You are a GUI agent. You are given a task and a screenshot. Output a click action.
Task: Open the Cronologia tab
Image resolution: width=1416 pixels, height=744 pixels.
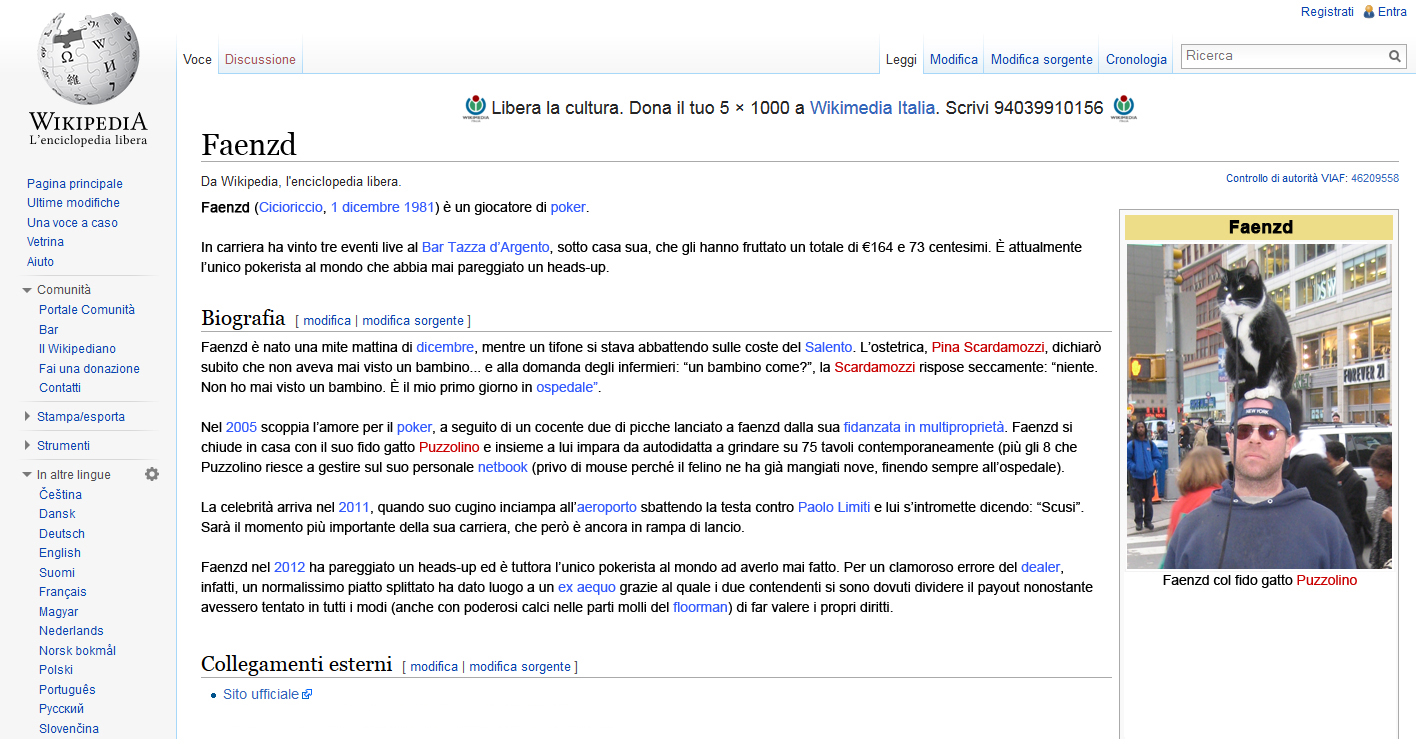tap(1136, 60)
